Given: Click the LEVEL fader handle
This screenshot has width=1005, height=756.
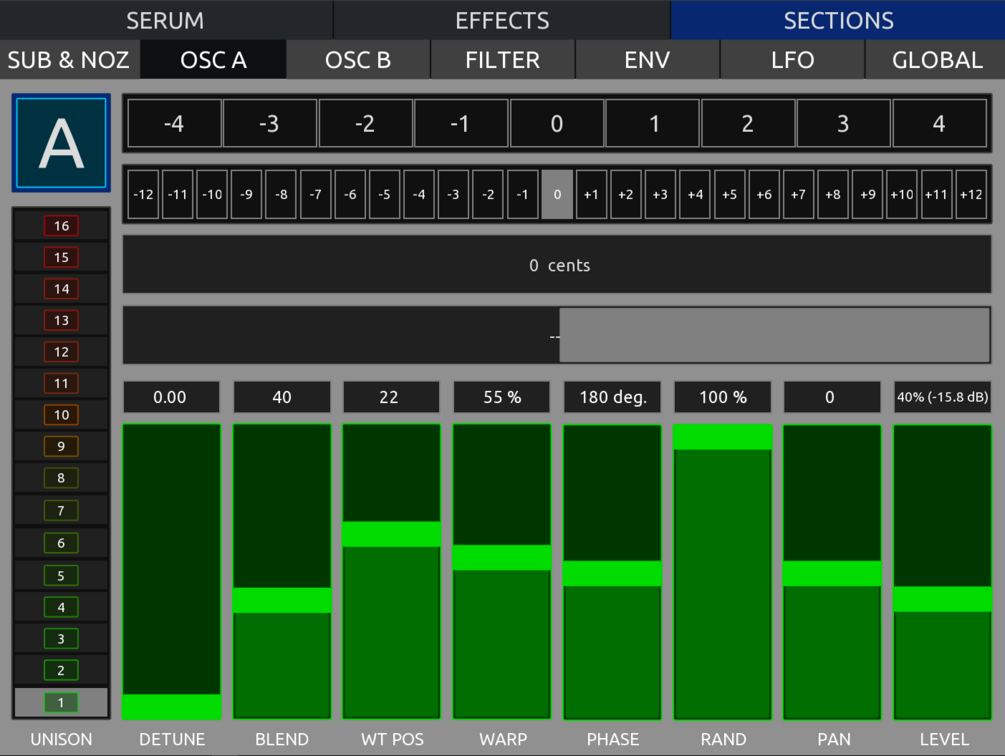Looking at the screenshot, I should (943, 599).
